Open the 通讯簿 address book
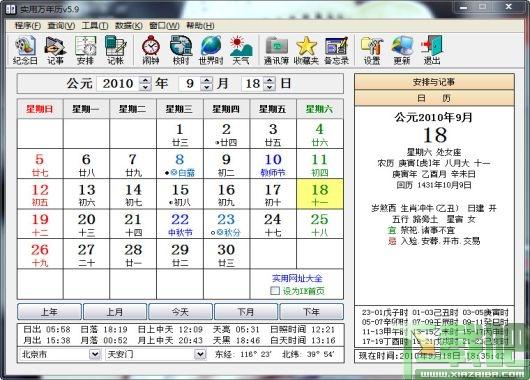This screenshot has height=380, width=530. 276,50
